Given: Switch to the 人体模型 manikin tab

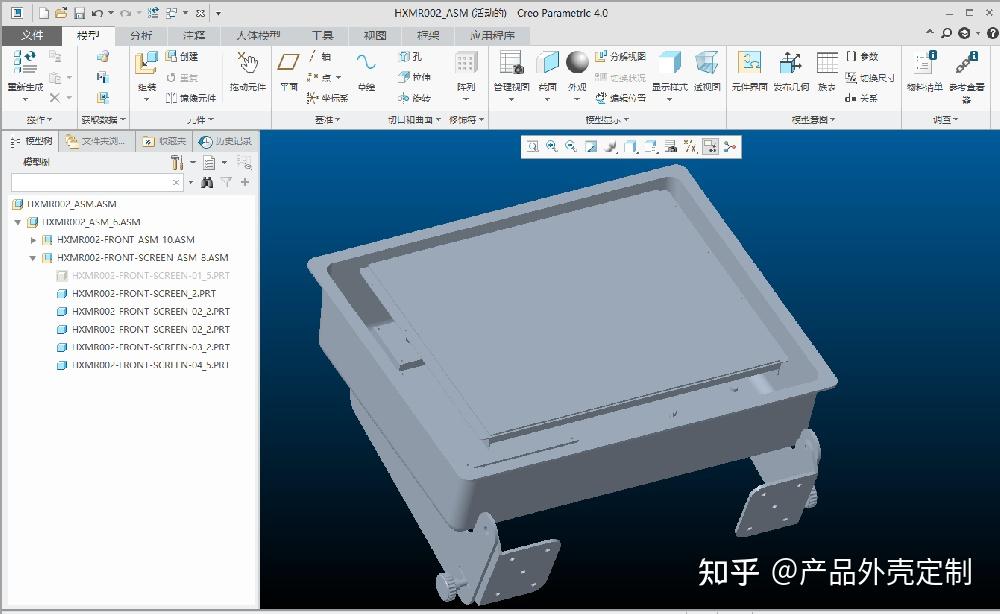Looking at the screenshot, I should click(x=258, y=36).
